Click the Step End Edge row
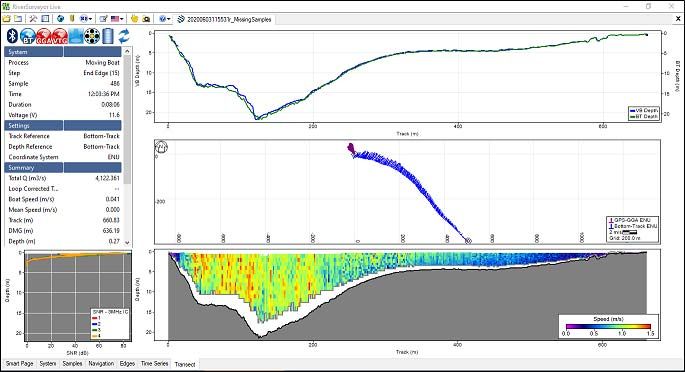Image resolution: width=685 pixels, height=372 pixels. [64, 73]
